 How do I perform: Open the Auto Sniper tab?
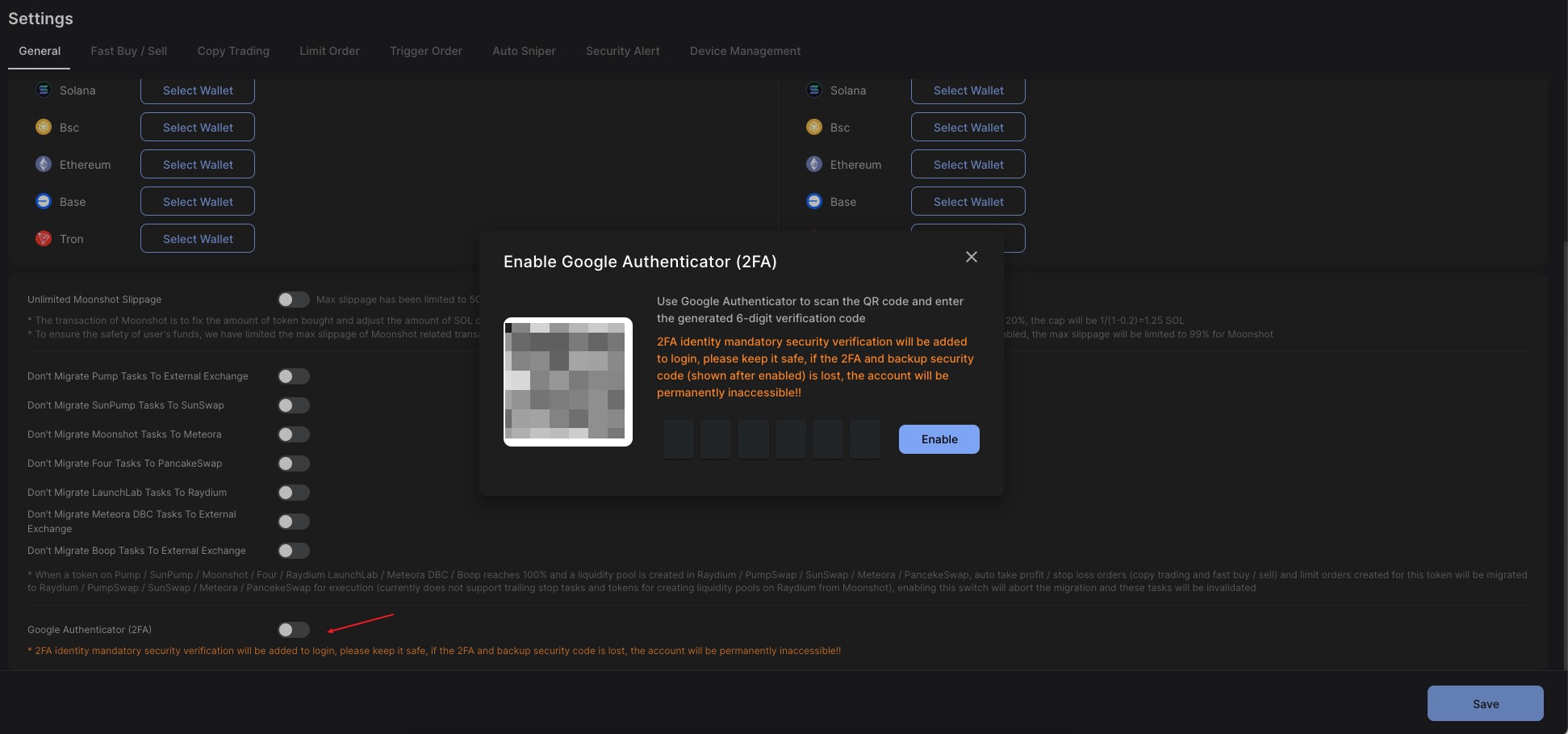click(524, 51)
